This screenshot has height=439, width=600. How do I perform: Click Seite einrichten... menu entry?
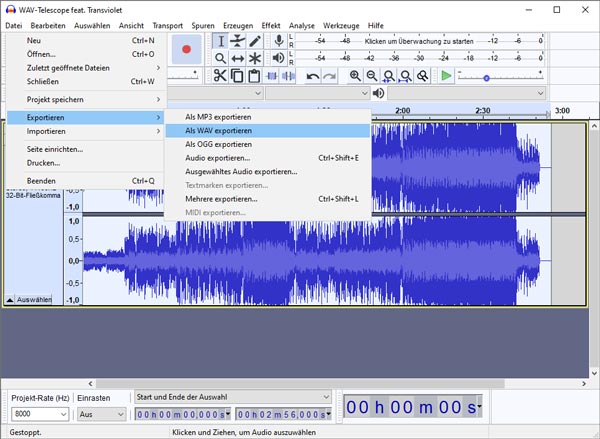tap(85, 149)
